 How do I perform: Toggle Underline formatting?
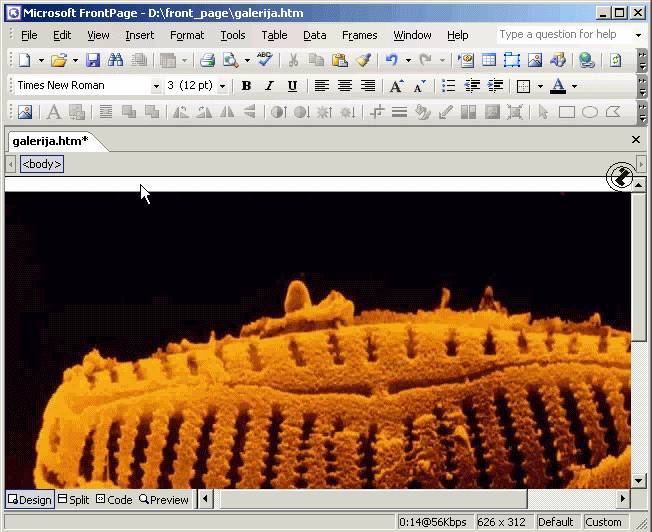pos(292,86)
